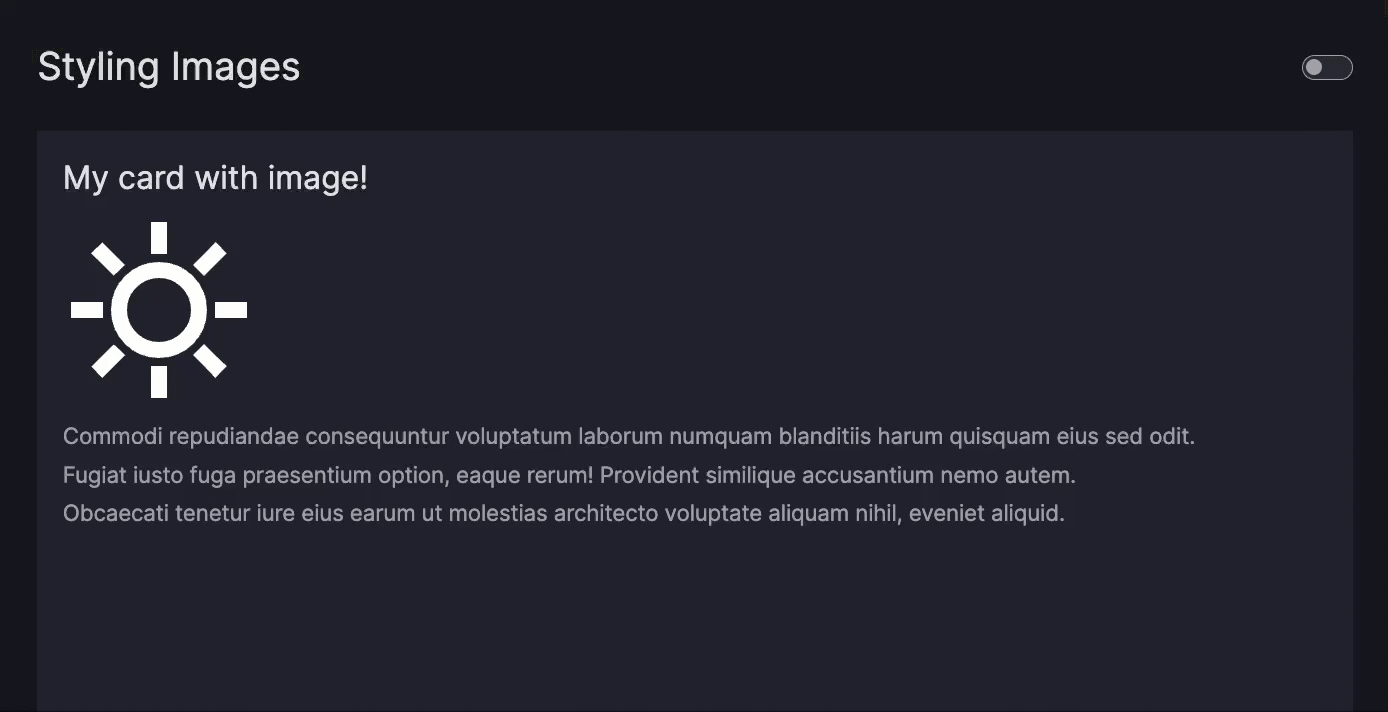Screen dimensions: 1388x712
Task: Select the center circle of the sun icon
Action: point(158,309)
